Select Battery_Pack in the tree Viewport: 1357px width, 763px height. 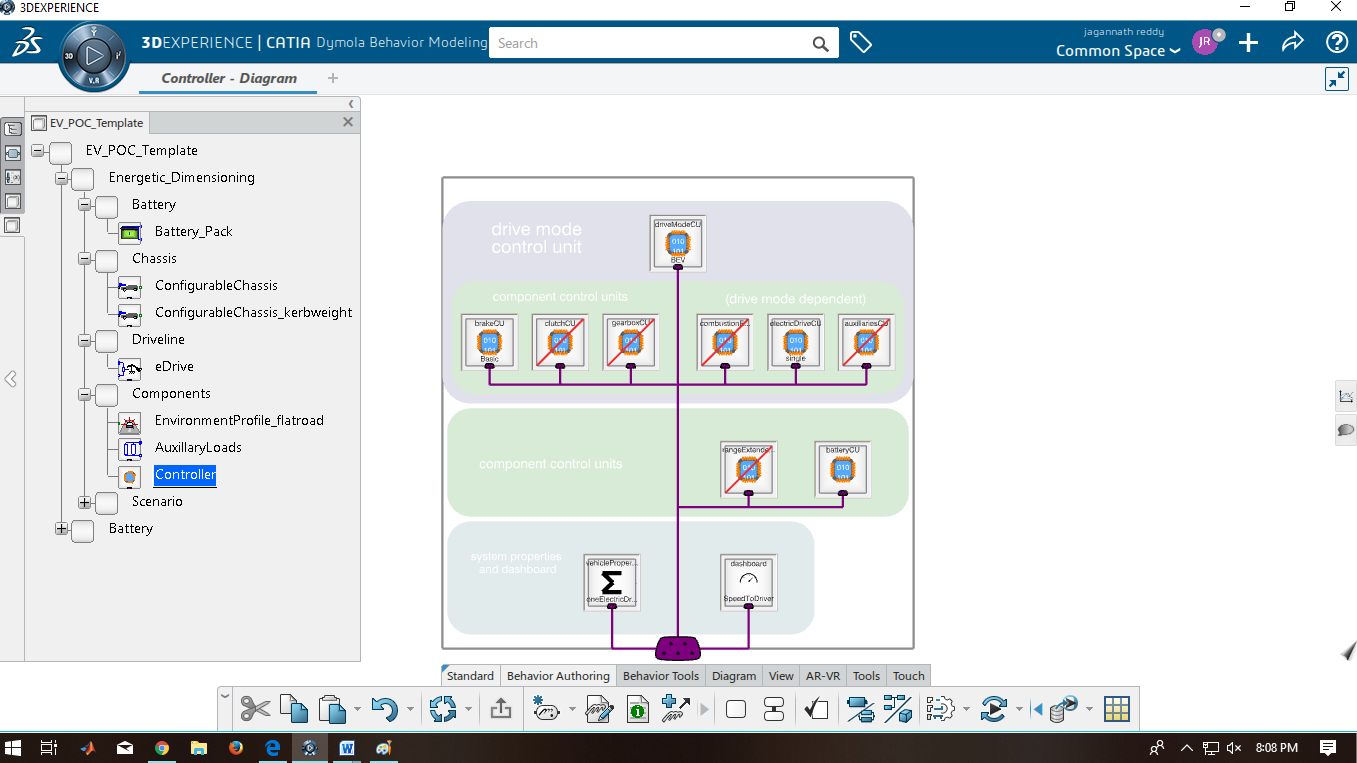click(x=193, y=232)
